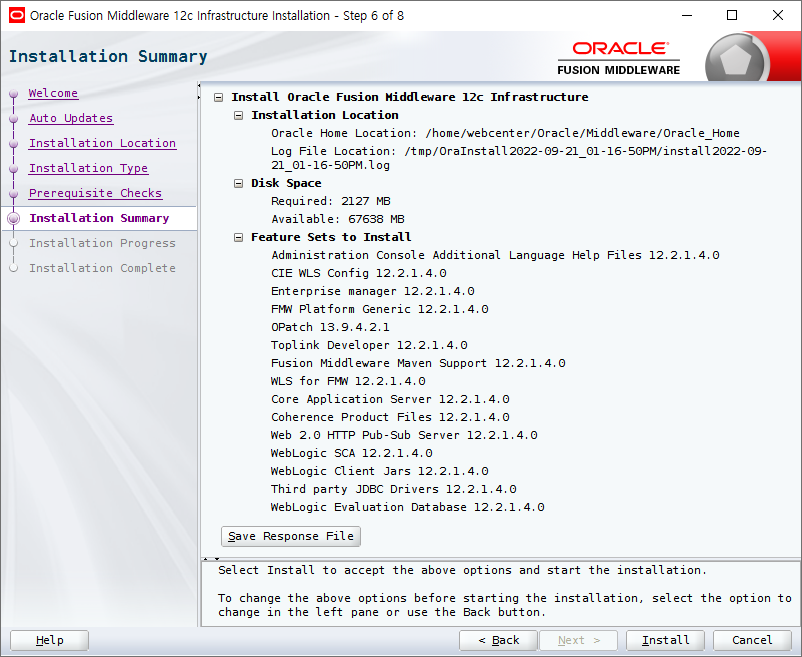This screenshot has height=657, width=802.
Task: Select Web 2.0 HTTP Pub-Sub Server row
Action: 404,436
